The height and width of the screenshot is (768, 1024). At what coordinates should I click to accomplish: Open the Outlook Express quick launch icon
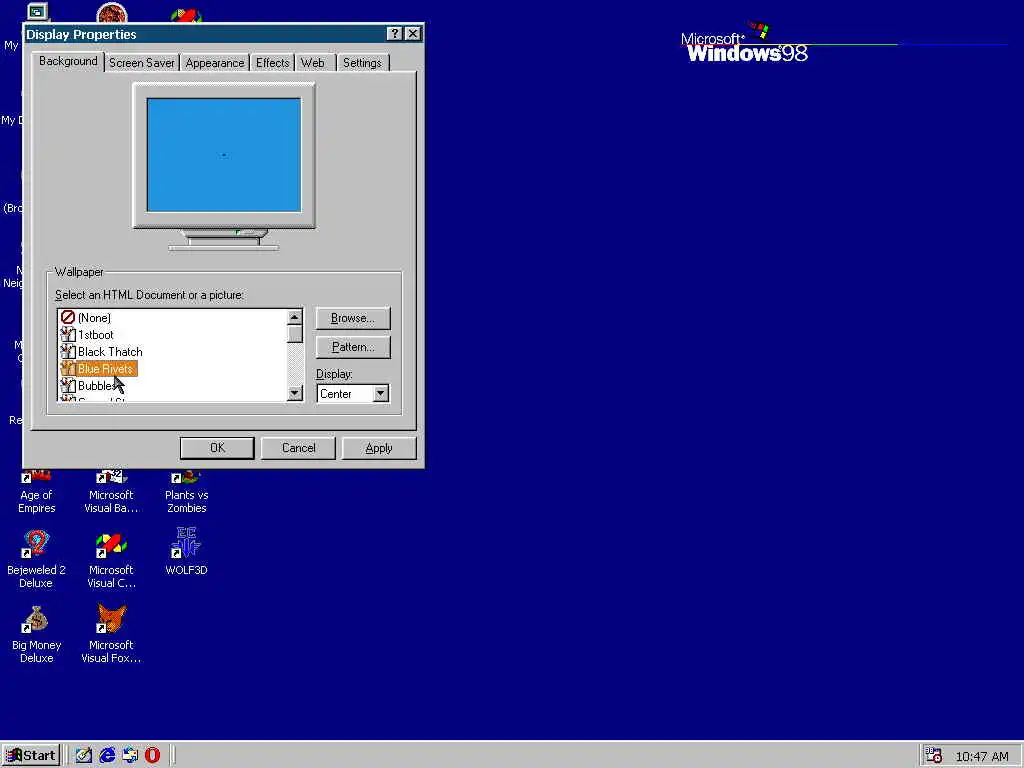pyautogui.click(x=130, y=755)
